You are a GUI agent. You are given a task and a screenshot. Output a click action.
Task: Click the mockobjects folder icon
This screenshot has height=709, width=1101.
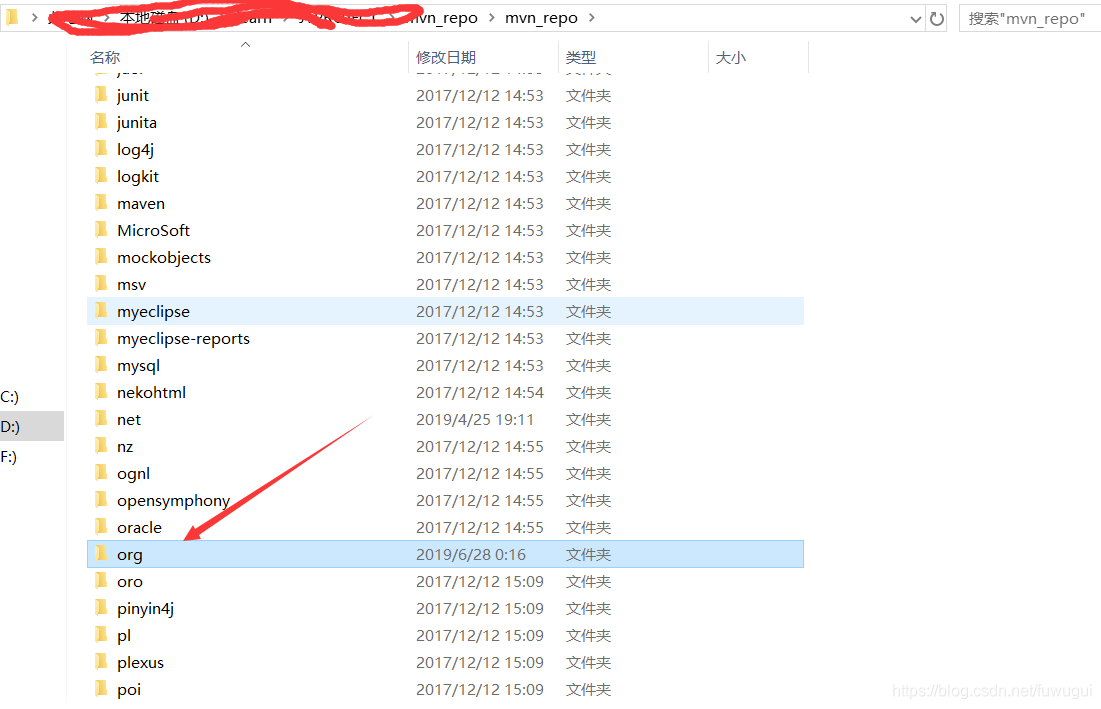tap(101, 257)
